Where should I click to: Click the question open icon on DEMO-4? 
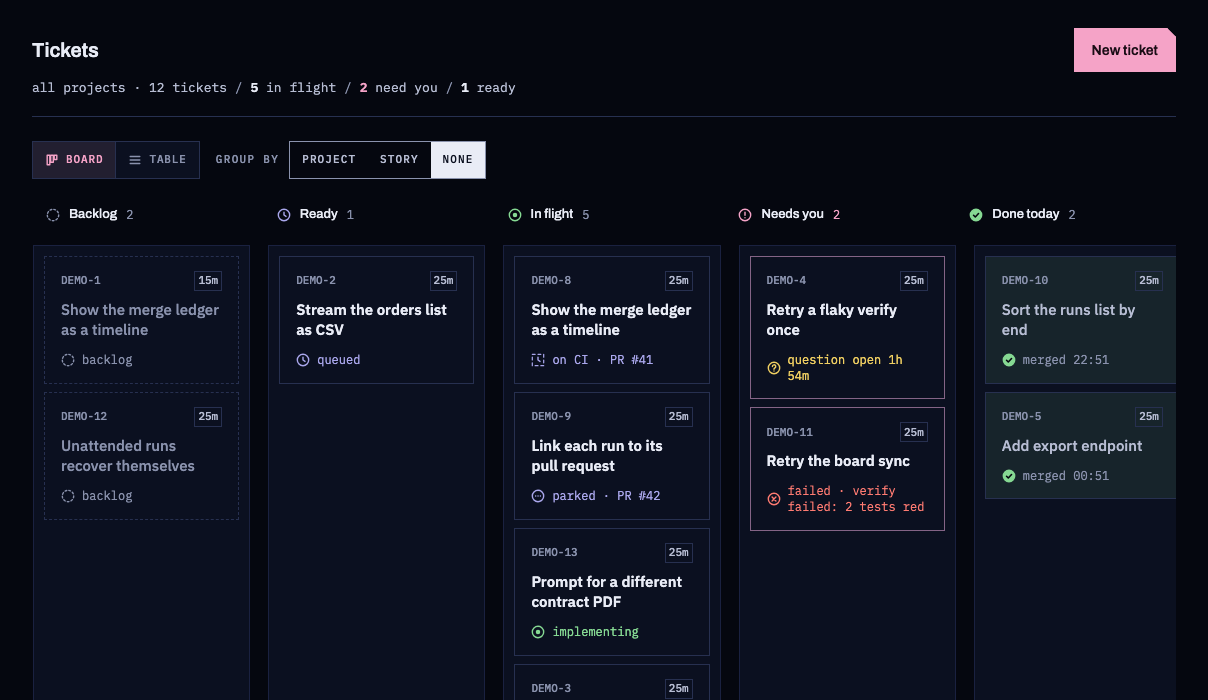[773, 368]
